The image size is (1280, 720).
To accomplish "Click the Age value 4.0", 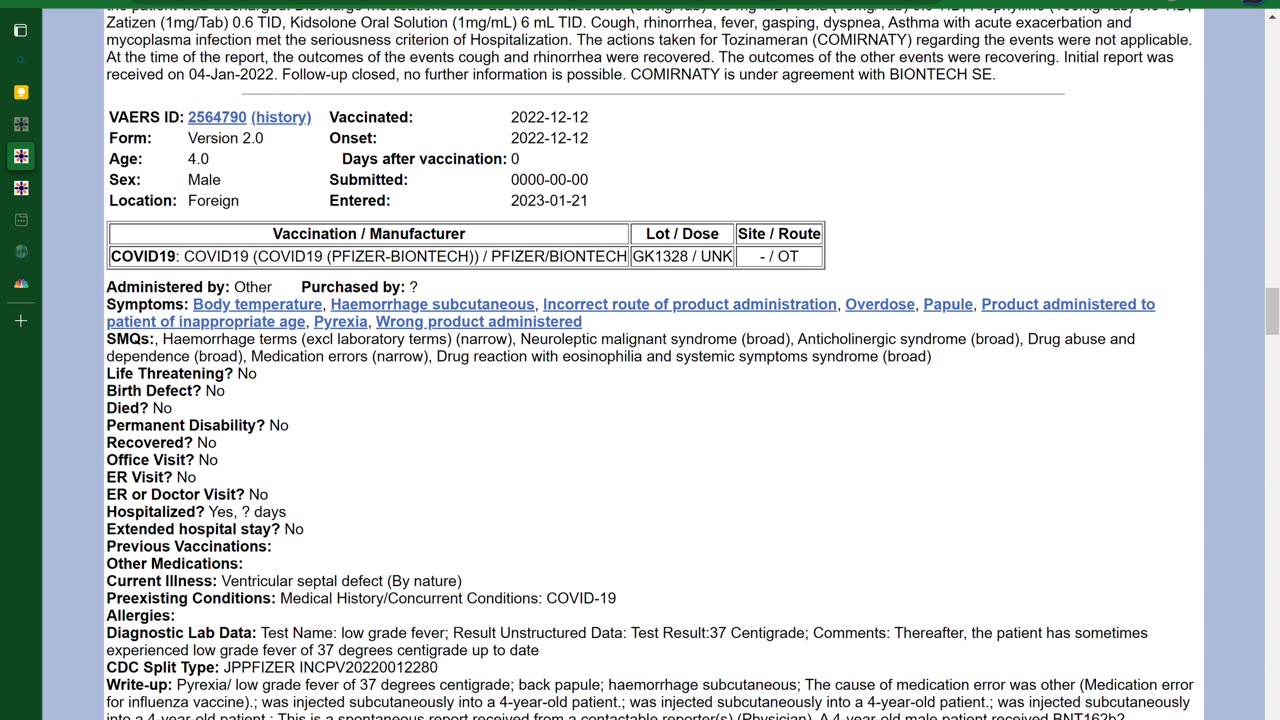I will pyautogui.click(x=198, y=158).
